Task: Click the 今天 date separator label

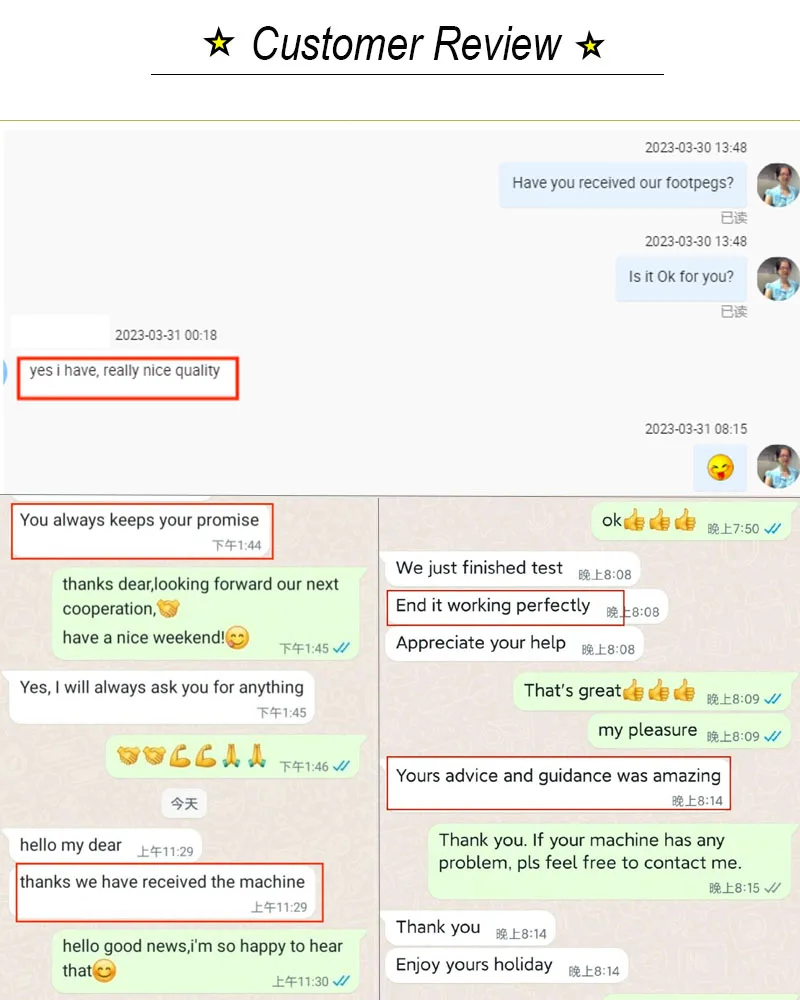Action: point(184,804)
